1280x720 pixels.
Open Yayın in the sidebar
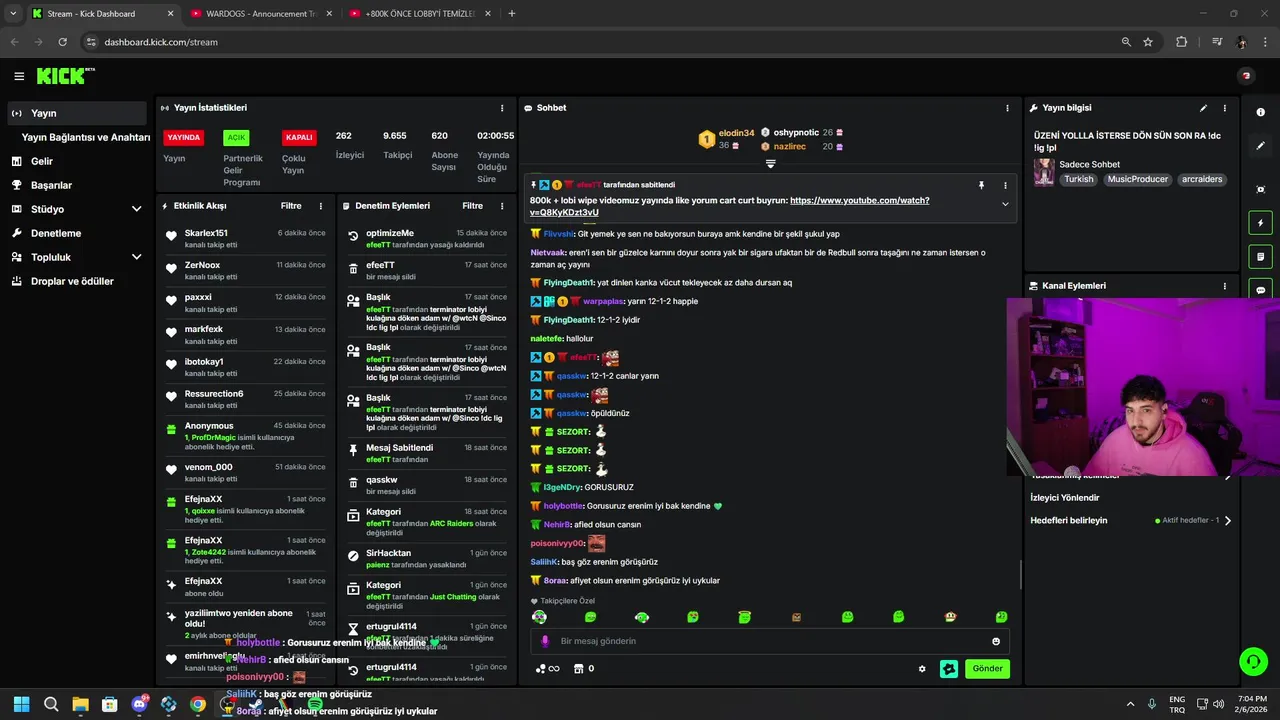coord(76,113)
